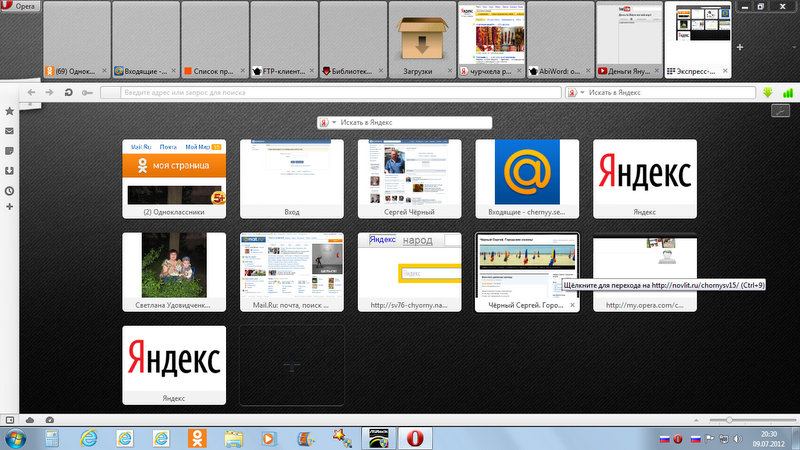Viewport: 800px width, 450px height.
Task: Open the sv76-chyorny.na... Яндекс народ dial
Action: tap(410, 272)
